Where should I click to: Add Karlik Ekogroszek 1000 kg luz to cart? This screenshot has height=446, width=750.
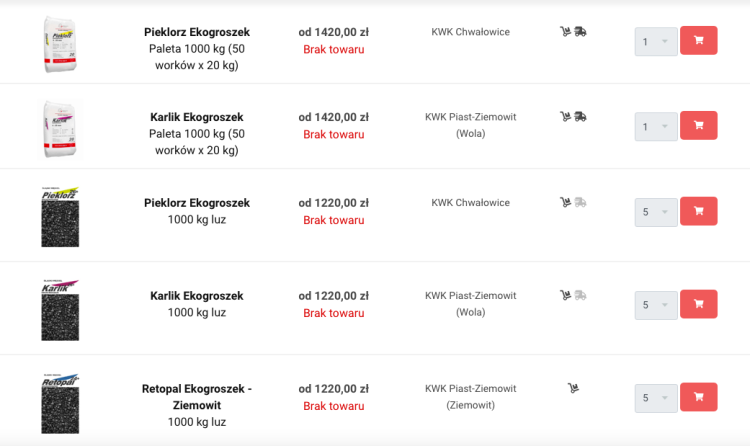[698, 304]
